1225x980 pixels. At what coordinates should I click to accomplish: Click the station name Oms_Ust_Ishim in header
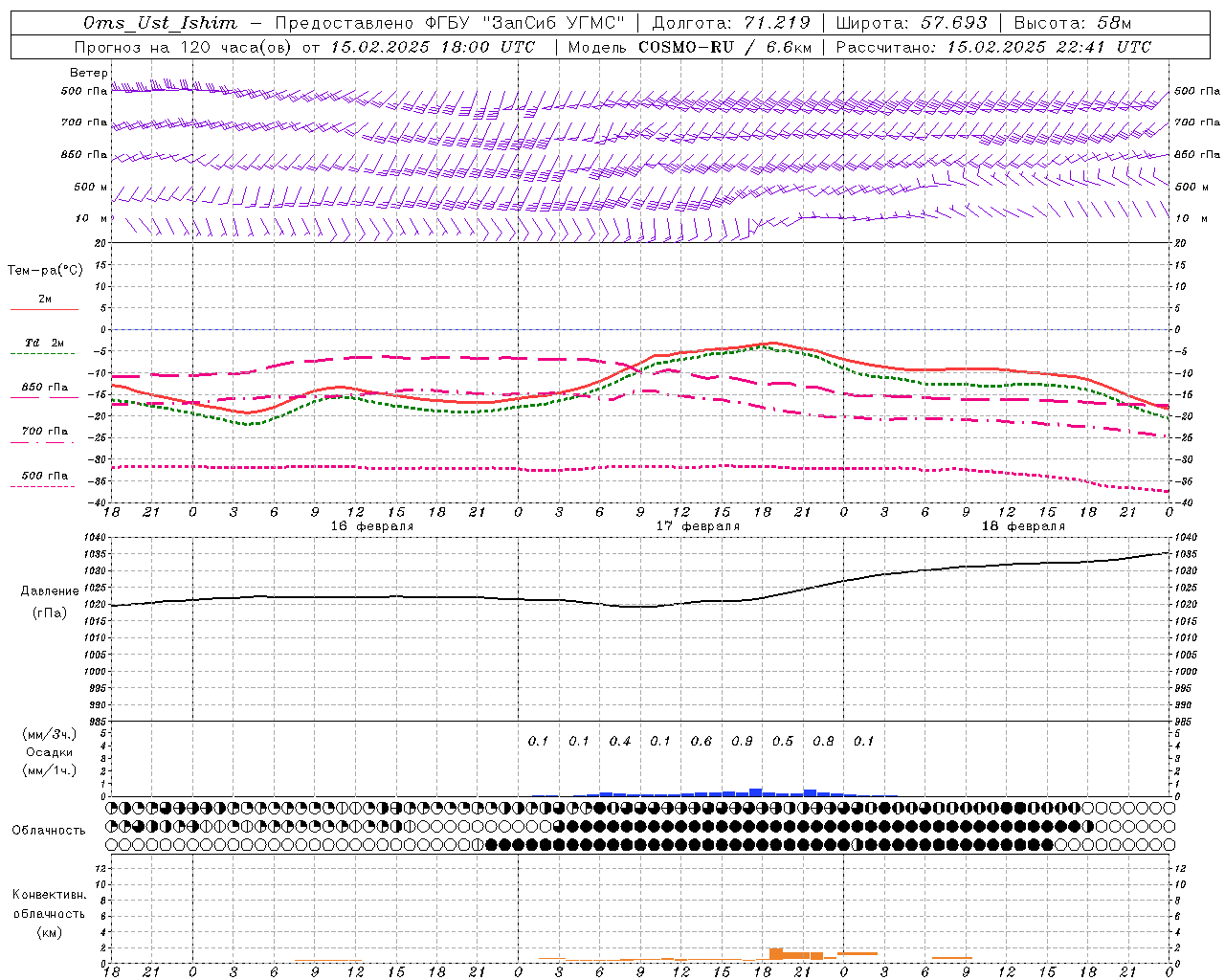(x=160, y=23)
